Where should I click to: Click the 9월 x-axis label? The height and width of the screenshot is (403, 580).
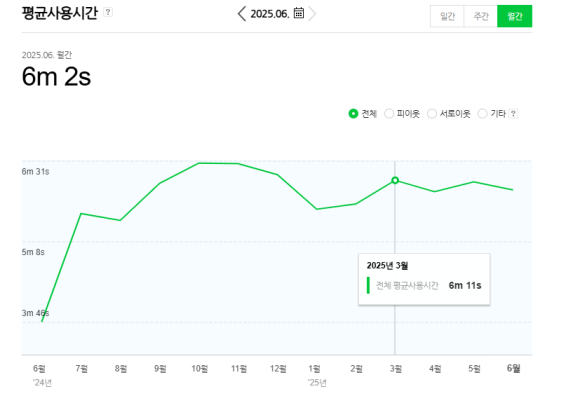pos(160,369)
